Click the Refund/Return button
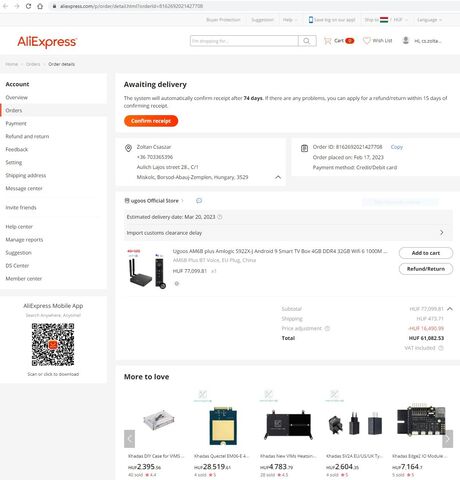 (x=426, y=269)
